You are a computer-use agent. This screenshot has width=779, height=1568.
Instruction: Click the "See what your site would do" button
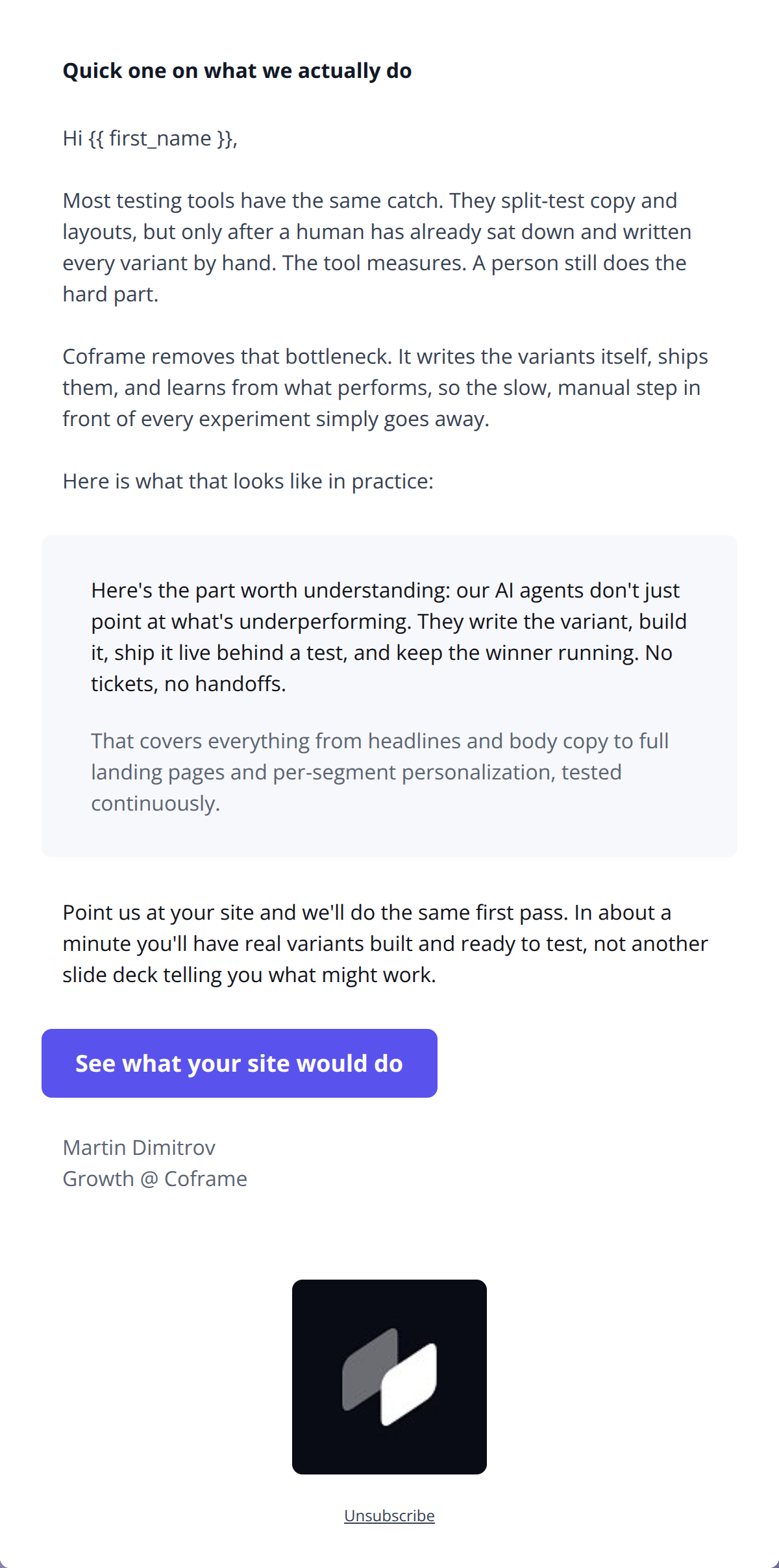click(x=239, y=1063)
